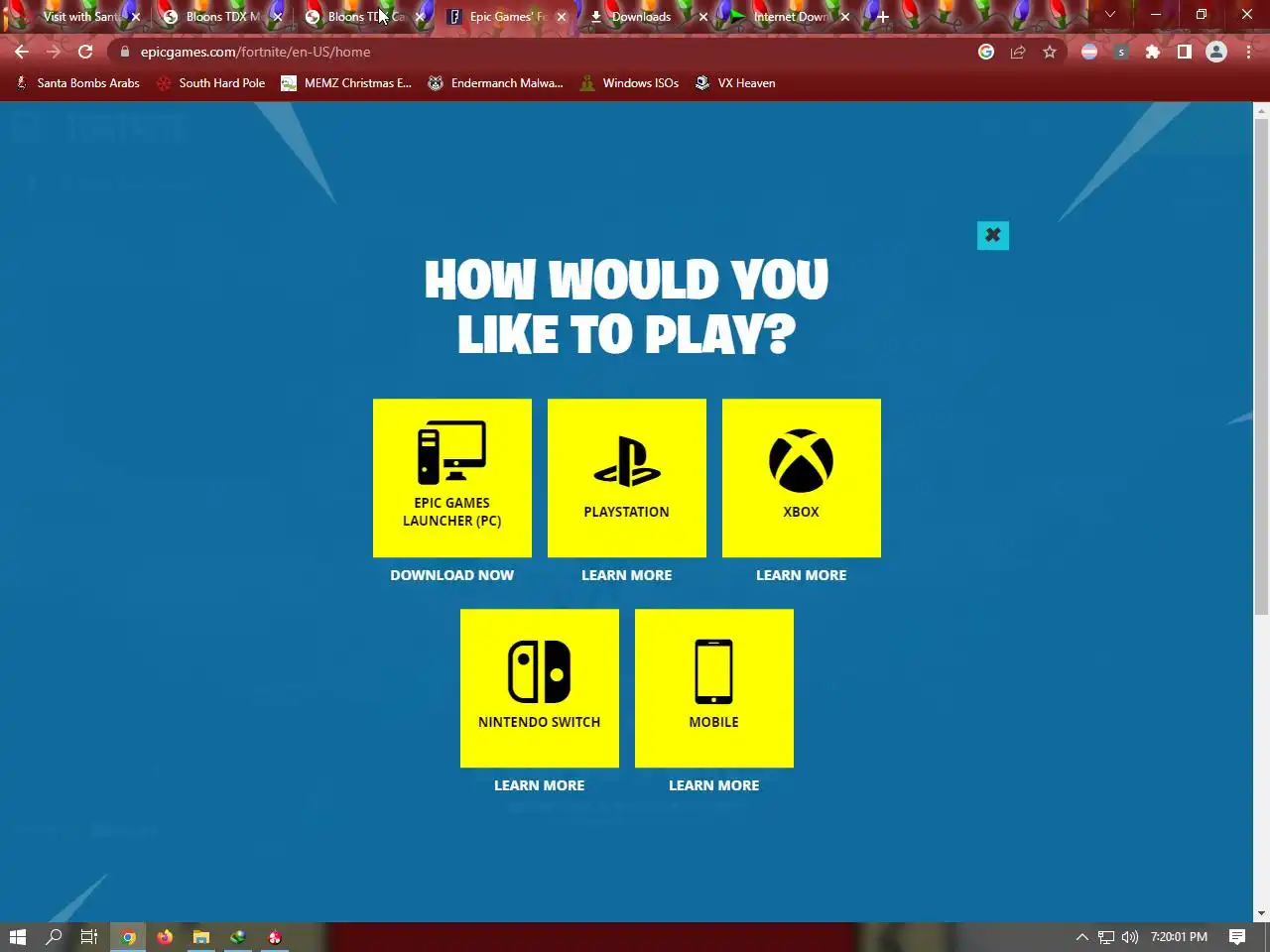Select the Epic Games Launcher (PC) tile
The width and height of the screenshot is (1270, 952).
tap(452, 478)
